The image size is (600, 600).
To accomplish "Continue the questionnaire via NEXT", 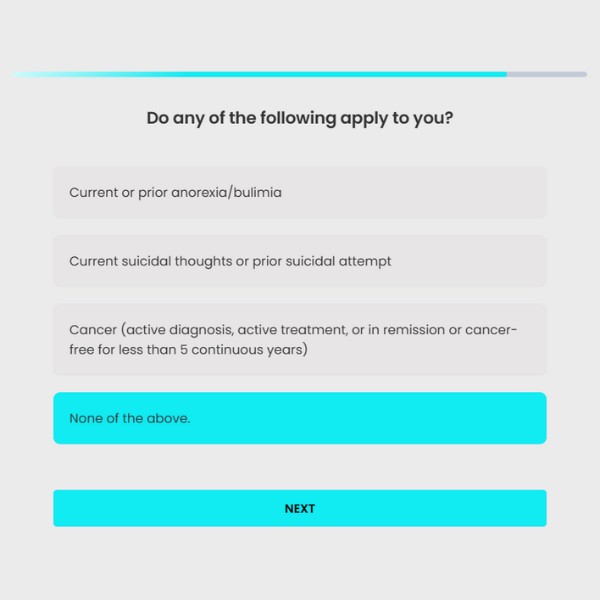I will (300, 508).
